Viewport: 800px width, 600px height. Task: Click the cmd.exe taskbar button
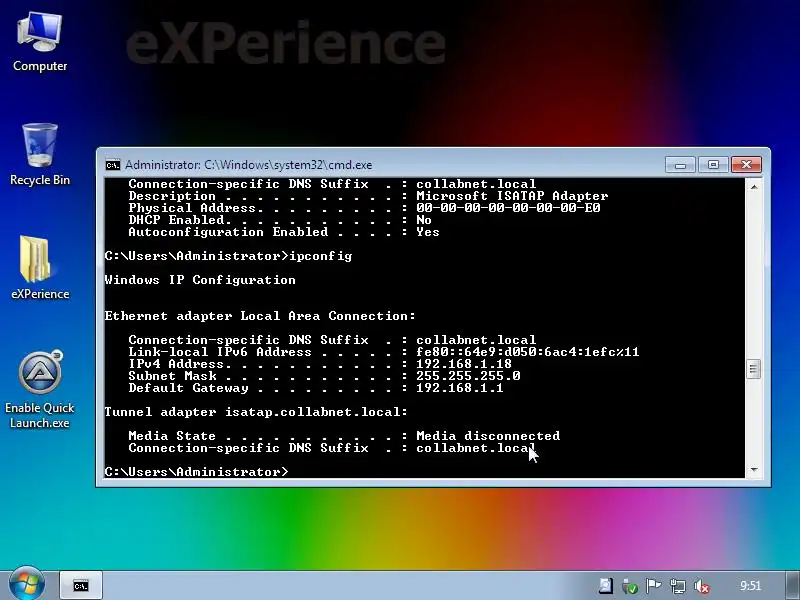pyautogui.click(x=81, y=586)
